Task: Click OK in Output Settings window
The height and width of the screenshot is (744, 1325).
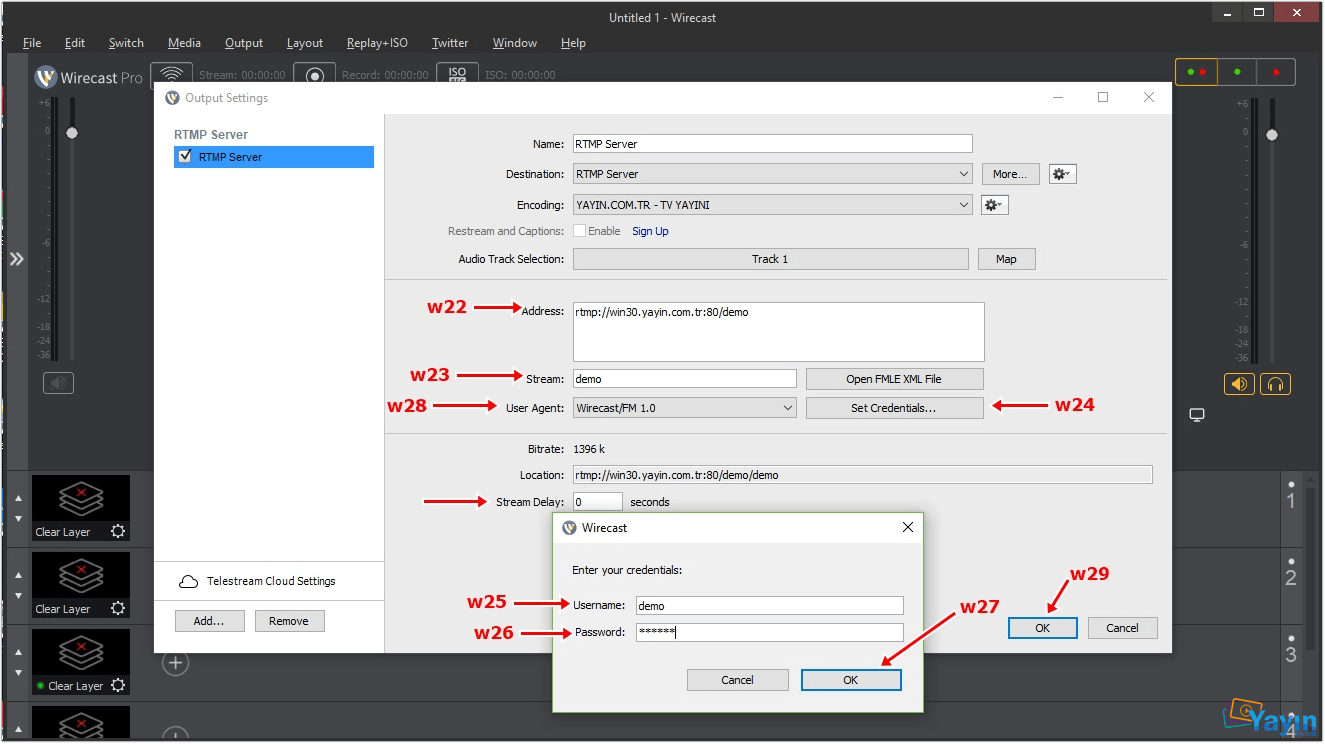Action: (1043, 628)
